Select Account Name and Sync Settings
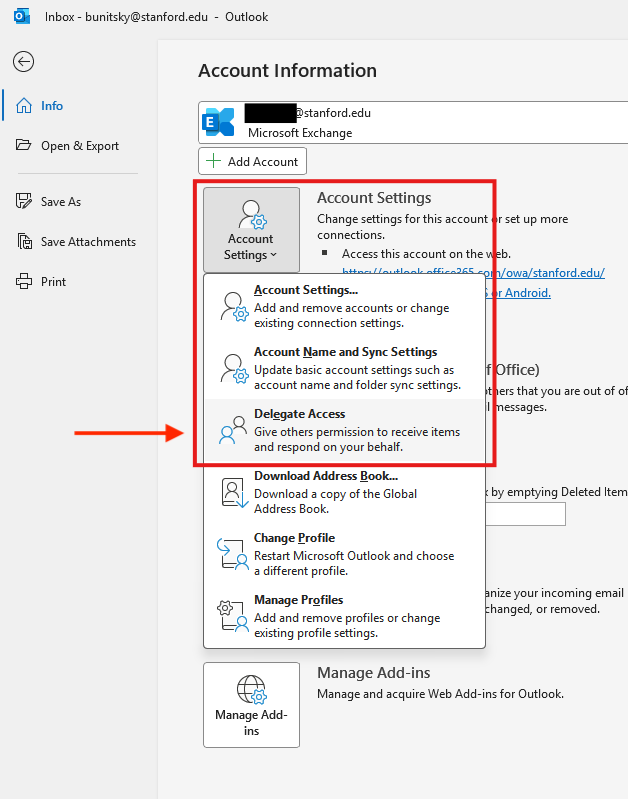This screenshot has width=628, height=799. click(x=344, y=368)
